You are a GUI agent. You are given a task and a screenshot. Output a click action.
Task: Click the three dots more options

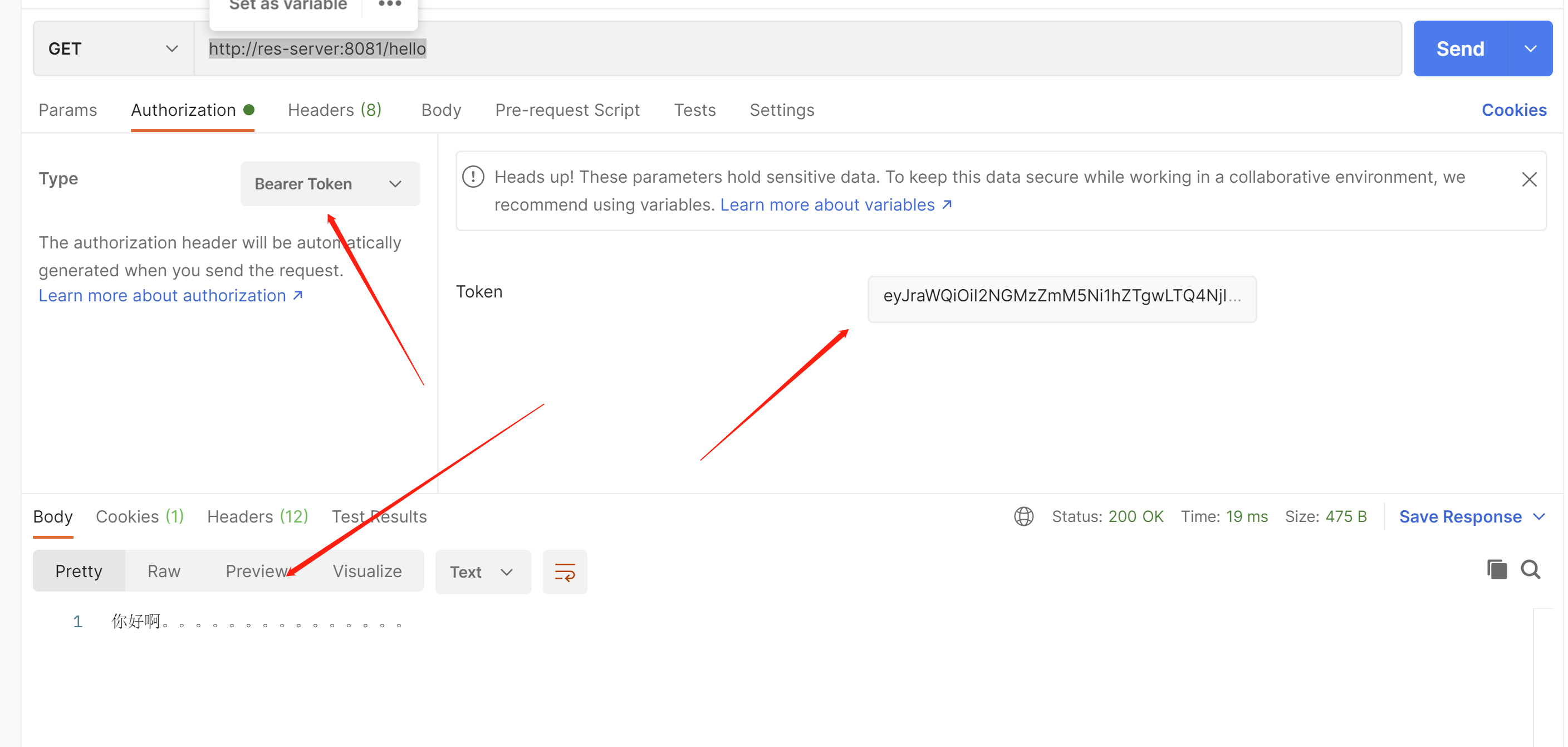click(x=390, y=5)
